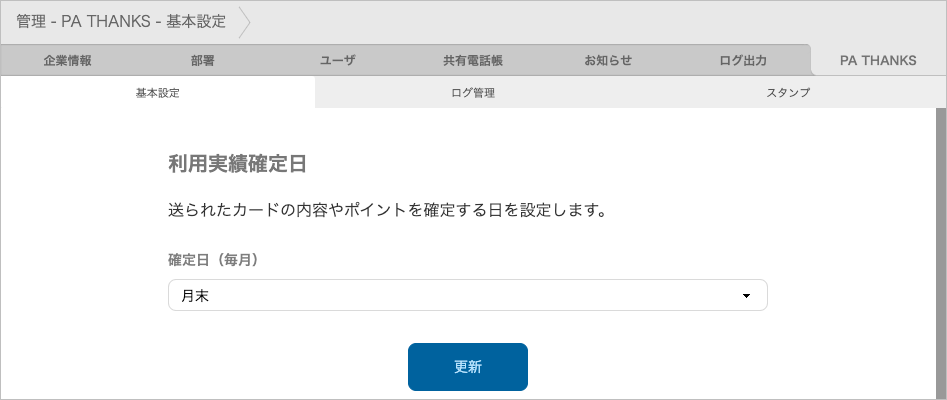
Task: Click the breadcrumb chevron arrow icon
Action: click(244, 21)
